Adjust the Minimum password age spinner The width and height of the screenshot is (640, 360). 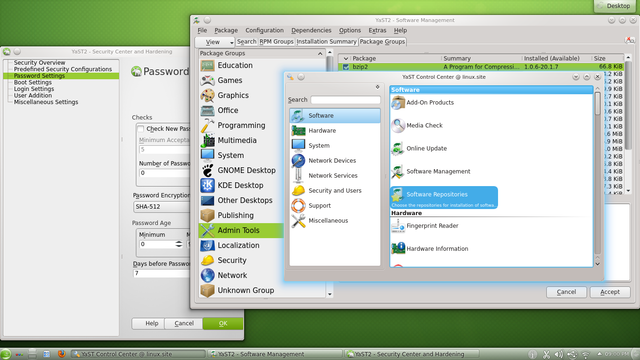[x=179, y=244]
